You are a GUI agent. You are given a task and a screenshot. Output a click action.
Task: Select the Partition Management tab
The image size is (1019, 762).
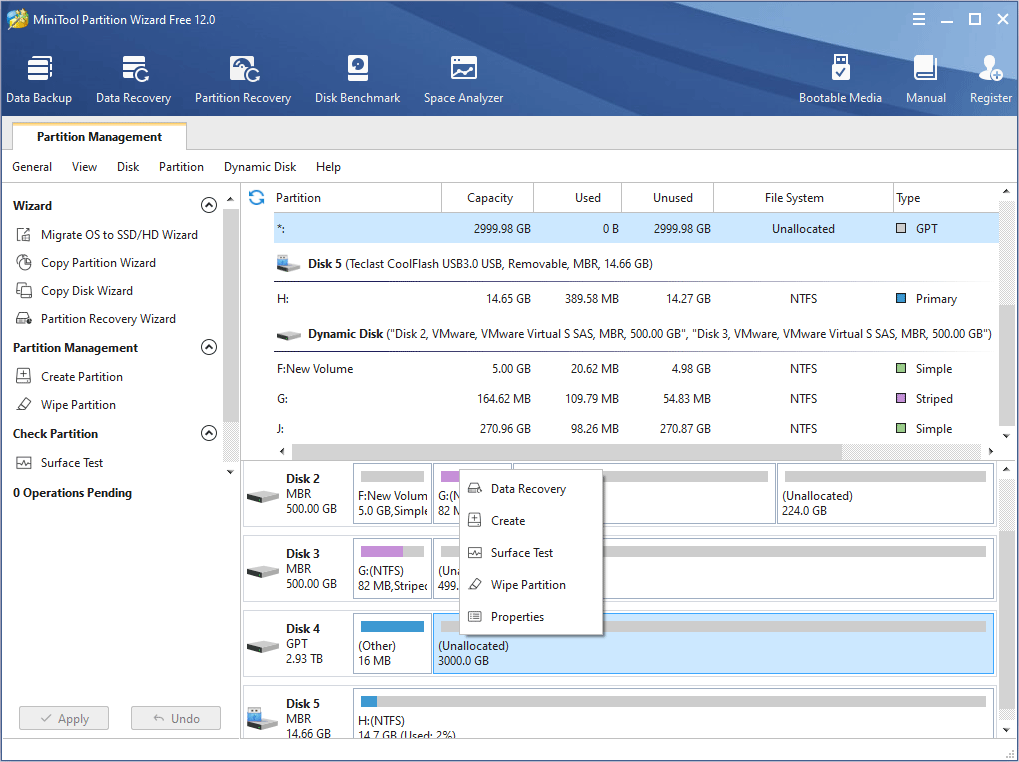[x=99, y=136]
